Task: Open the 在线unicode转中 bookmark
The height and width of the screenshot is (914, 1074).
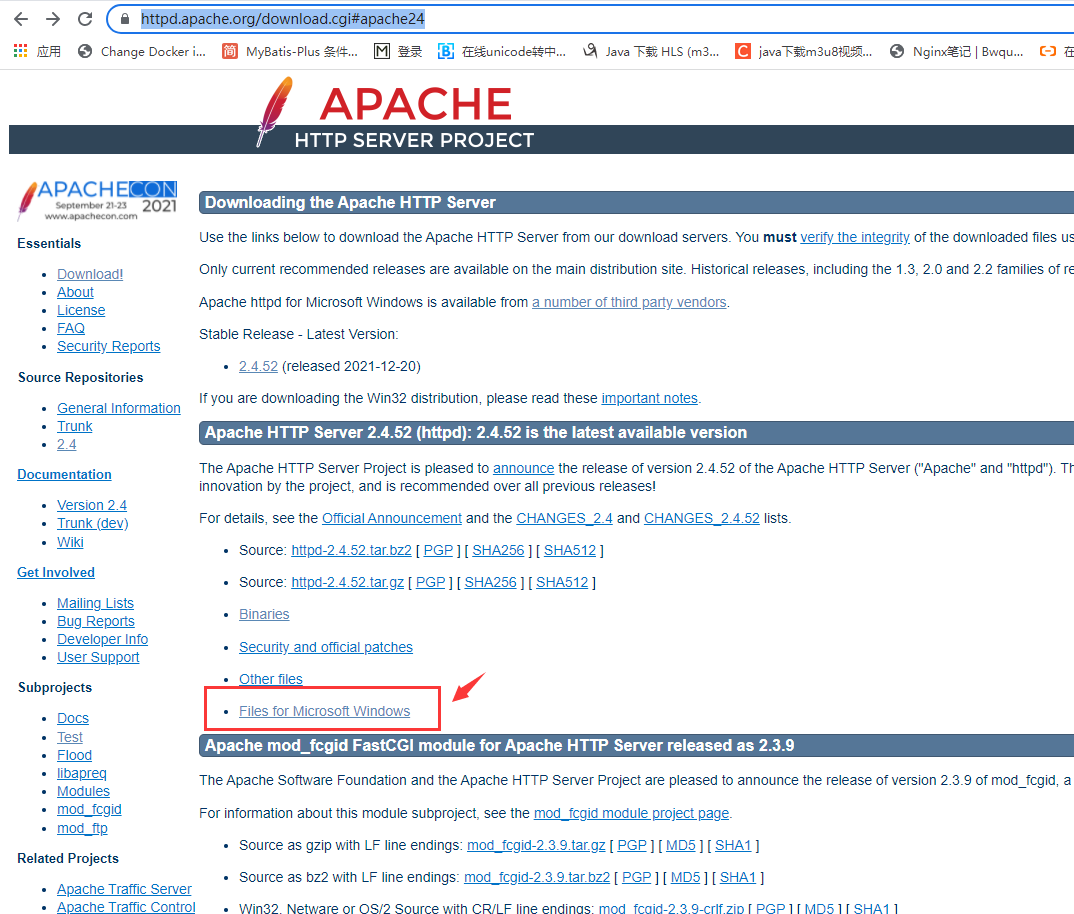Action: click(x=502, y=51)
